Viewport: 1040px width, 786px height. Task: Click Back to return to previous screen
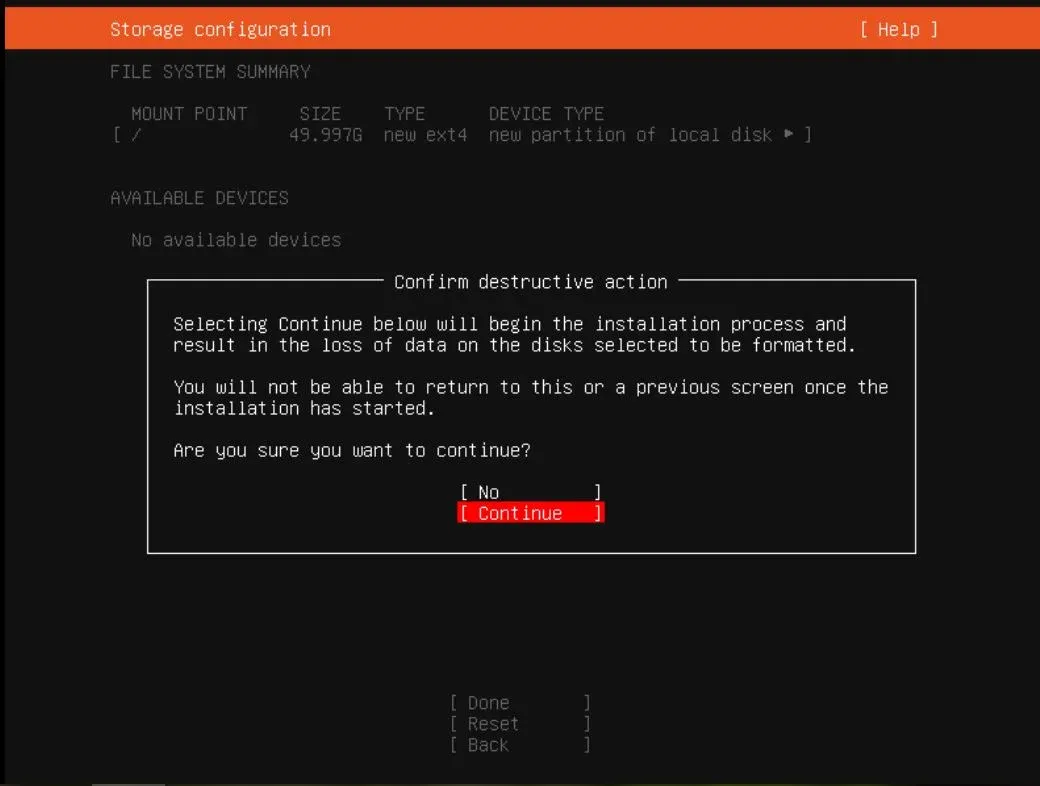pyautogui.click(x=486, y=744)
